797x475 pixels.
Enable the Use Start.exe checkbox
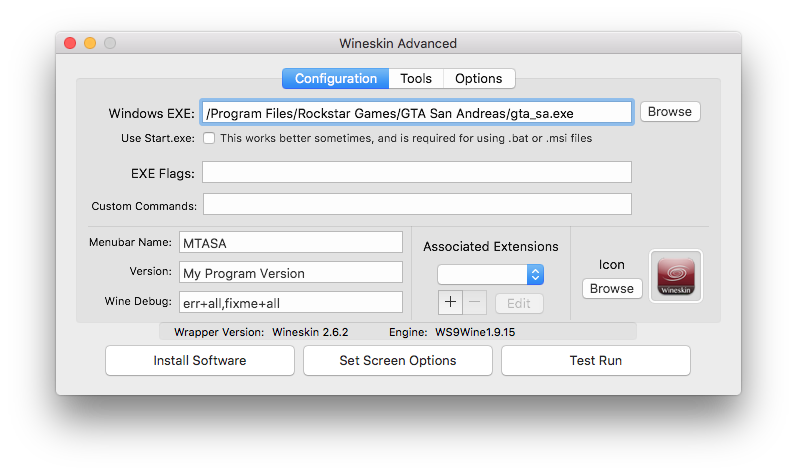pos(209,138)
